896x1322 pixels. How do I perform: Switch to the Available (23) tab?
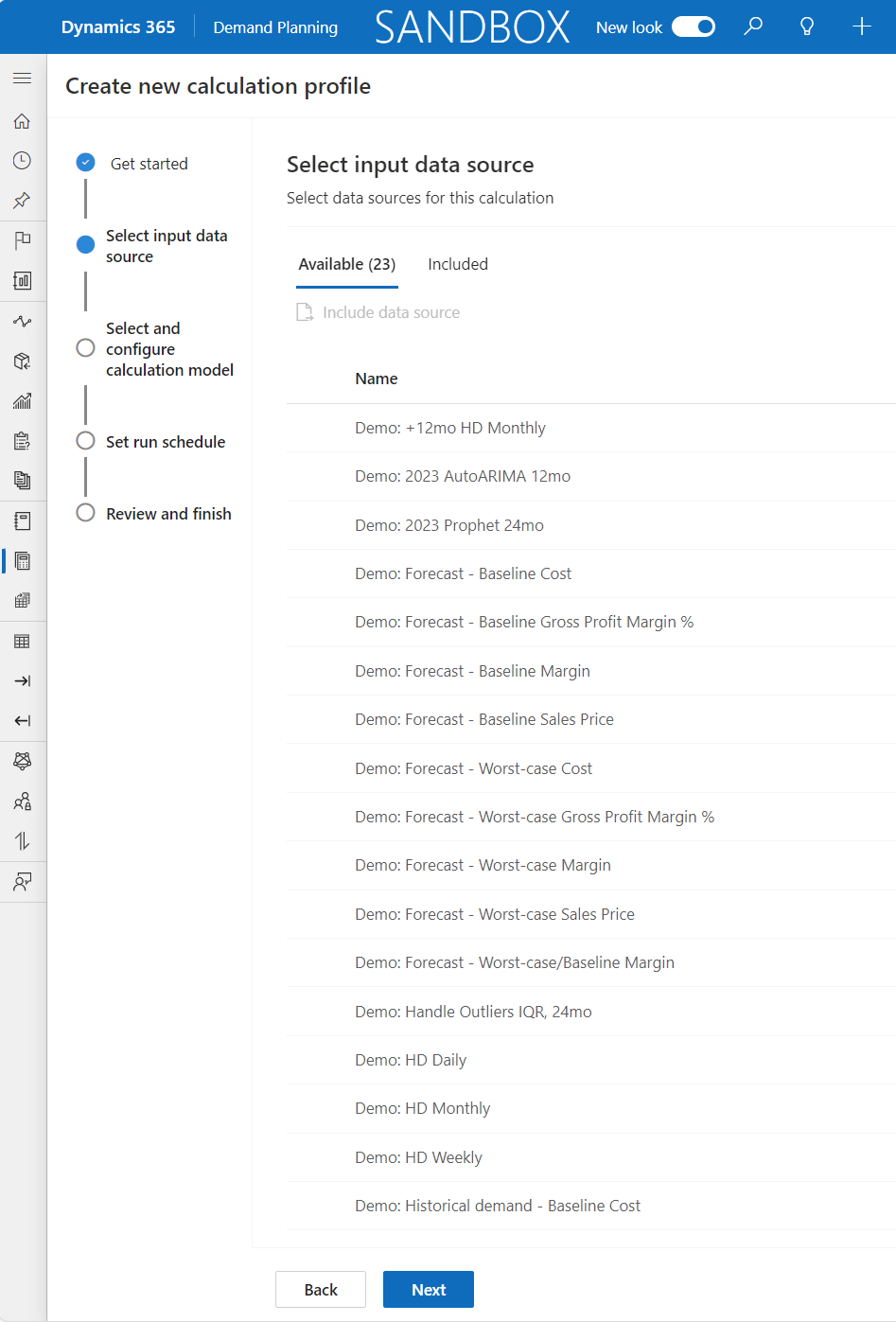347,264
